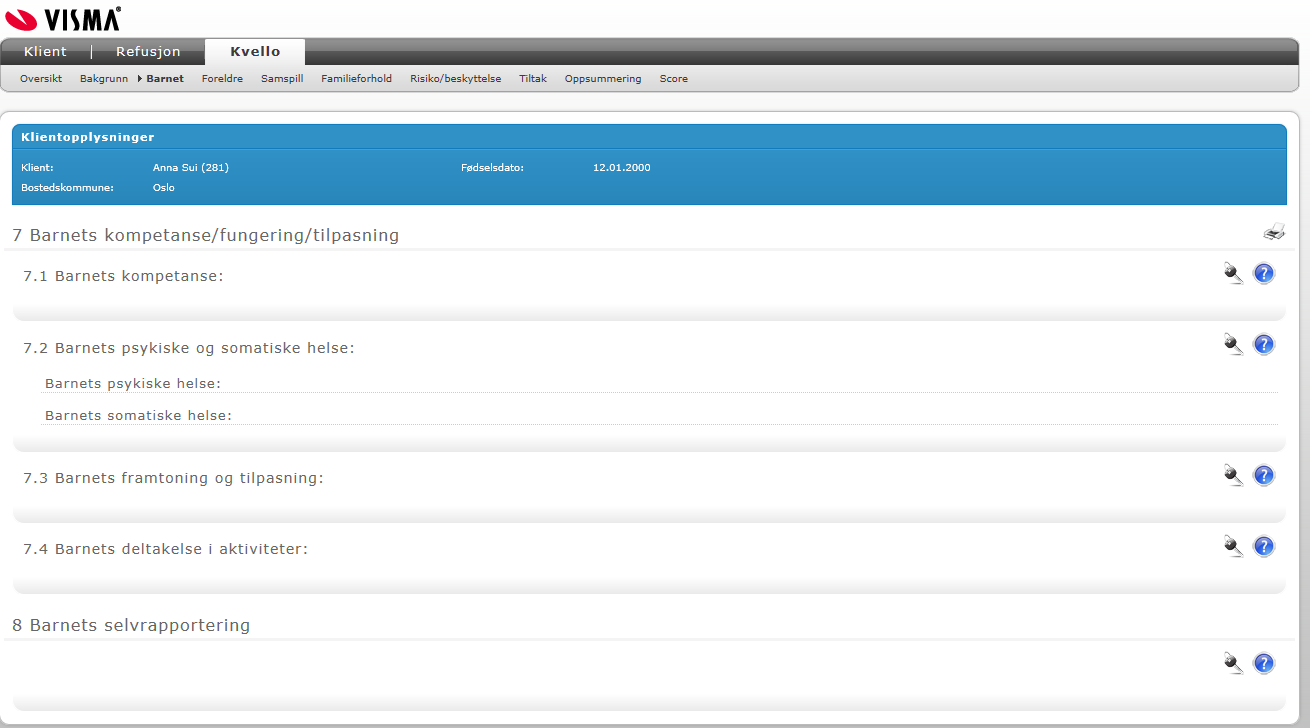Click the birth date 12.01.2000

click(622, 167)
